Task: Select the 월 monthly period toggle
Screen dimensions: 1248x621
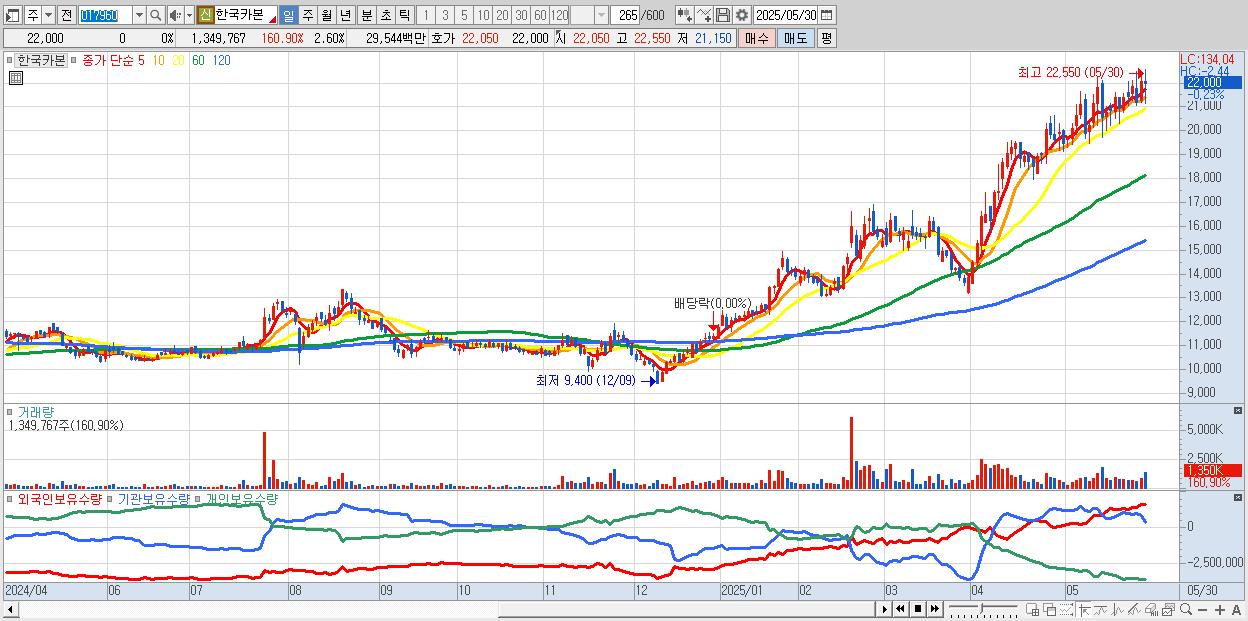Action: point(326,15)
